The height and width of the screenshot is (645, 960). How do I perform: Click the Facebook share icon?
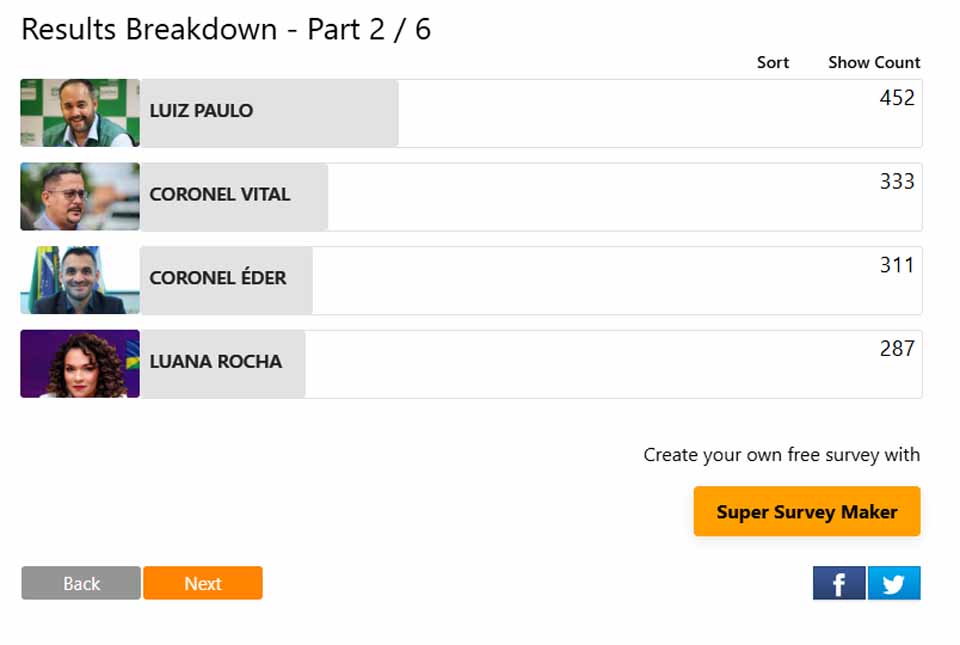838,583
